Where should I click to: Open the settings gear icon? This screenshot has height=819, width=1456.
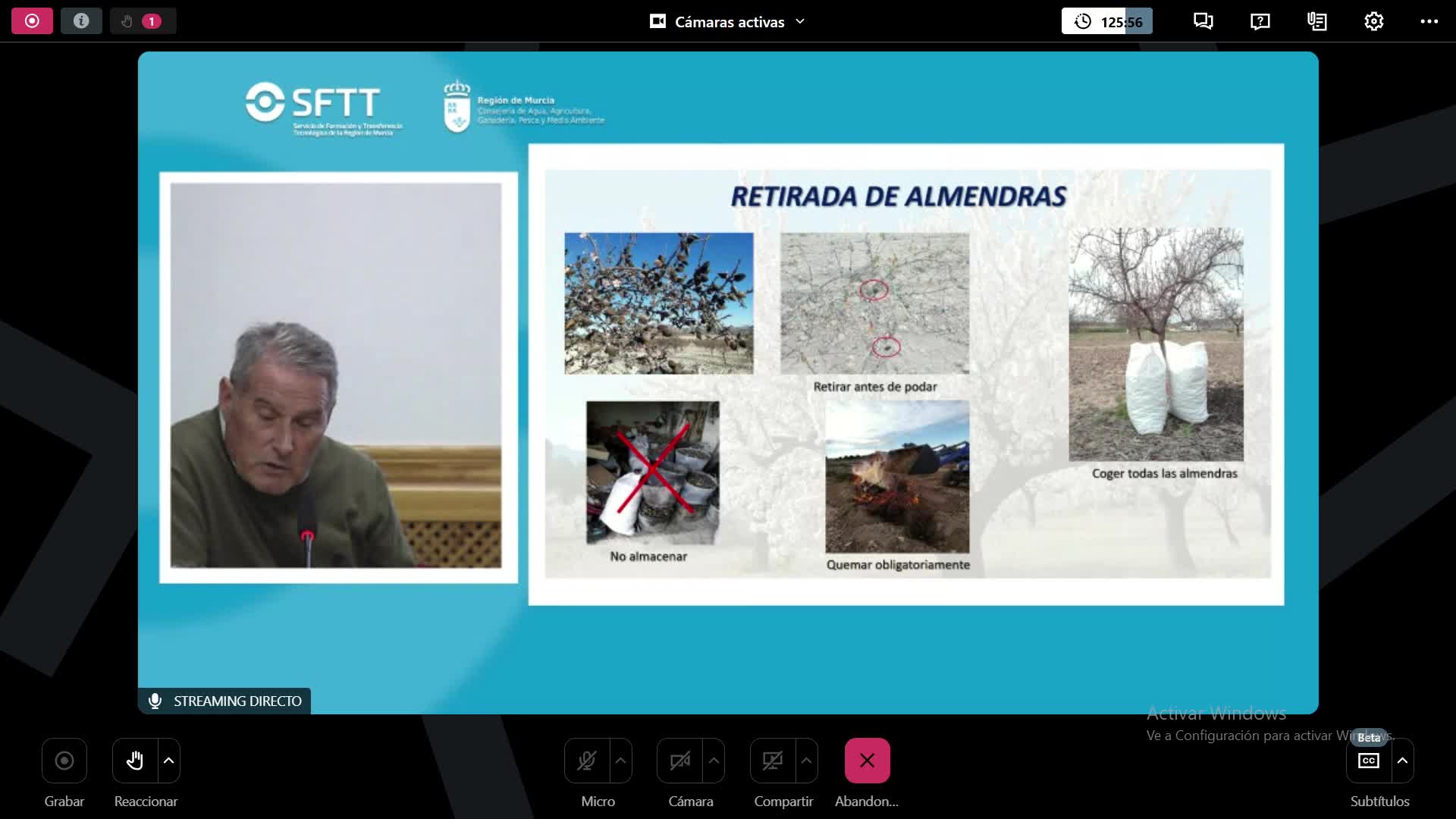point(1373,21)
